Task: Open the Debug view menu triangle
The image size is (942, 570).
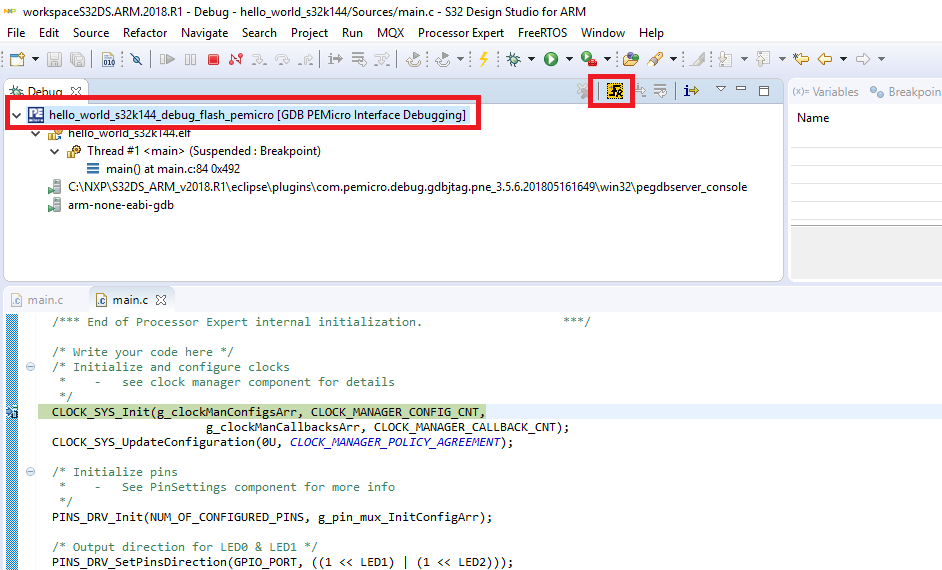Action: point(721,89)
